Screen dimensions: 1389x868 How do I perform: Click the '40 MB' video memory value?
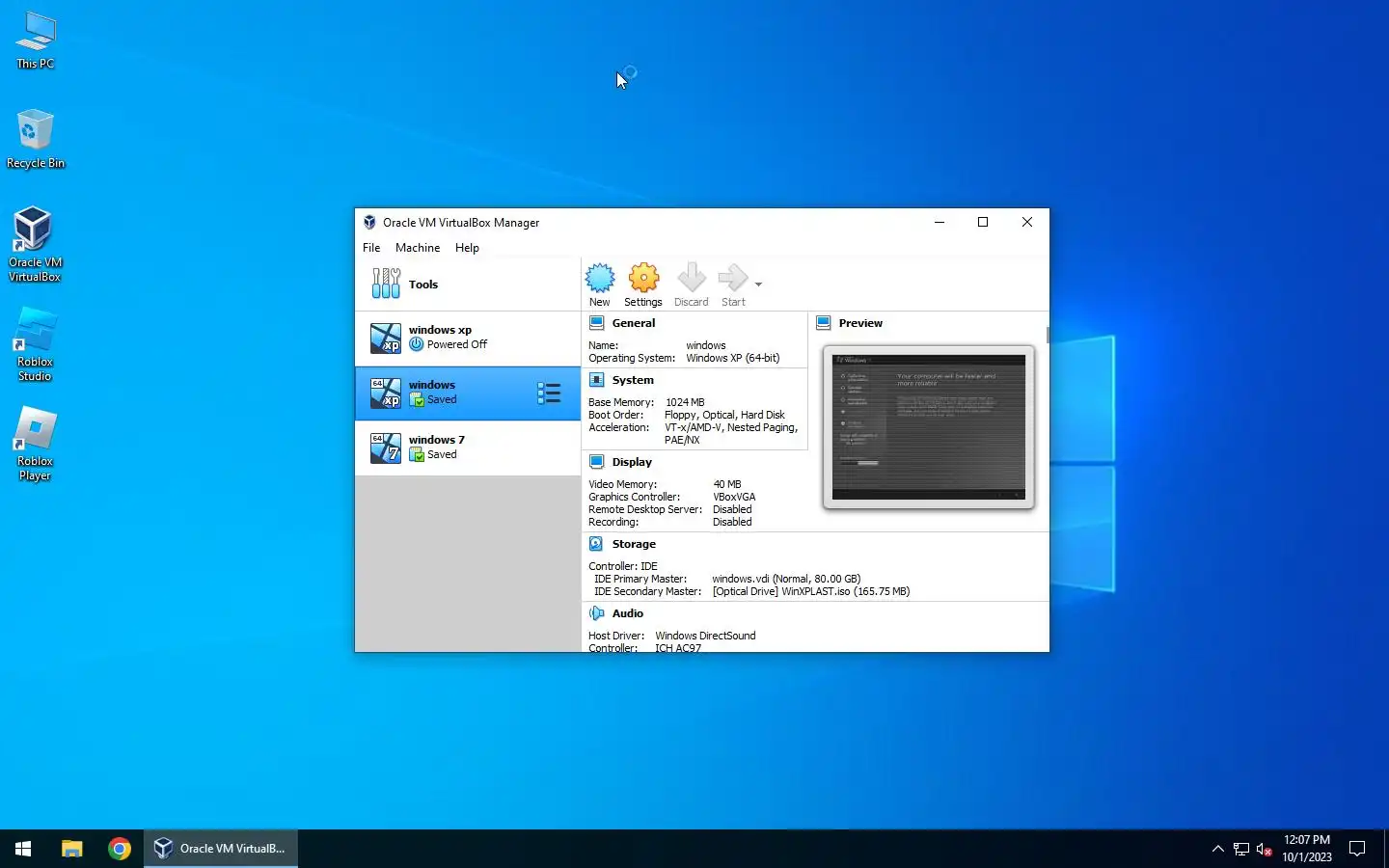pos(727,484)
